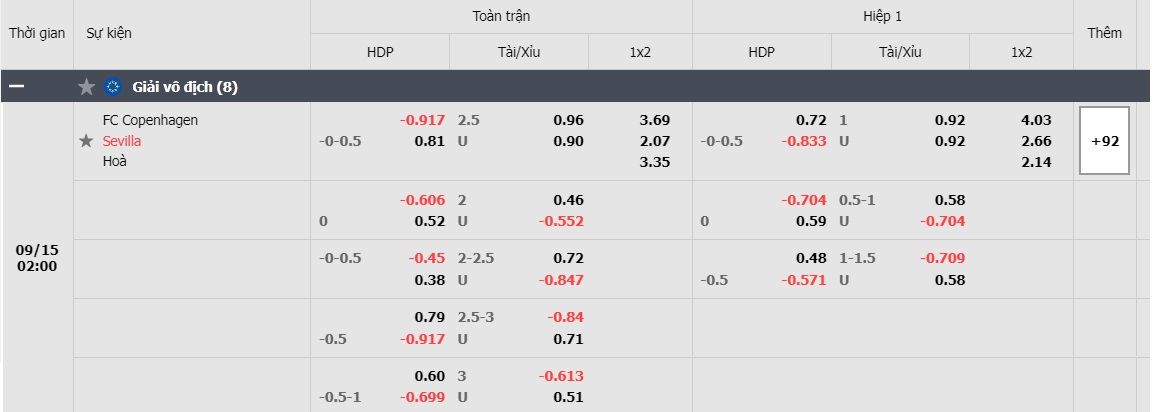
Task: Open the FC Copenhagen team name
Action: point(150,120)
